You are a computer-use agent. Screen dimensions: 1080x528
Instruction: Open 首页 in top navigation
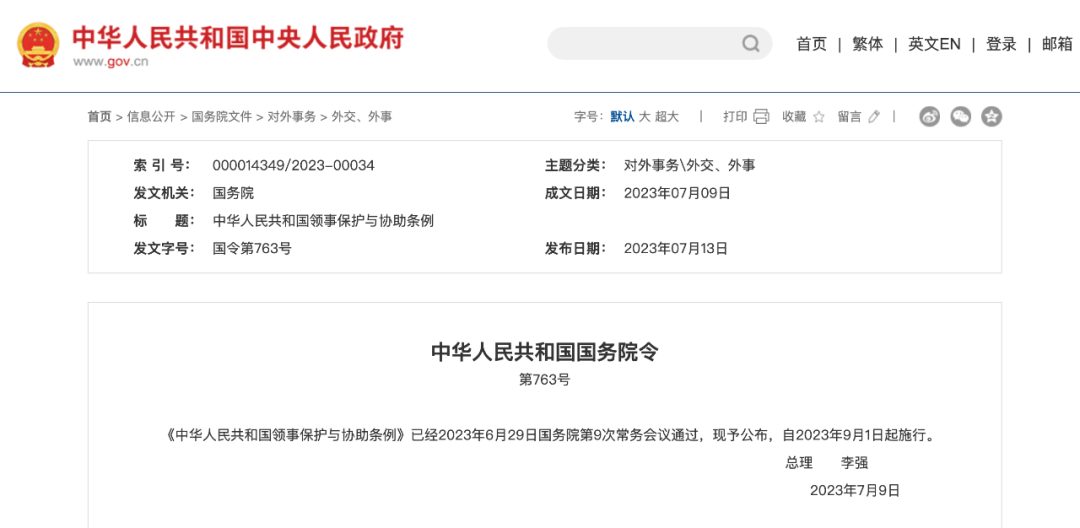(811, 44)
